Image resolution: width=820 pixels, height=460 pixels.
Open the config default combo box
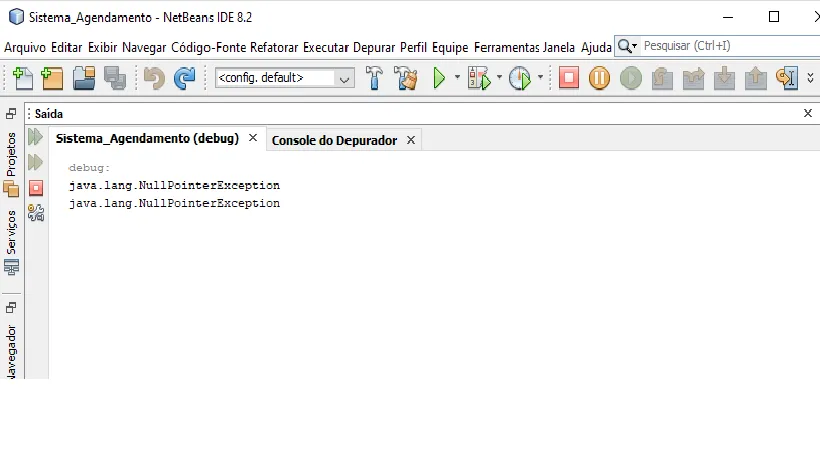284,78
